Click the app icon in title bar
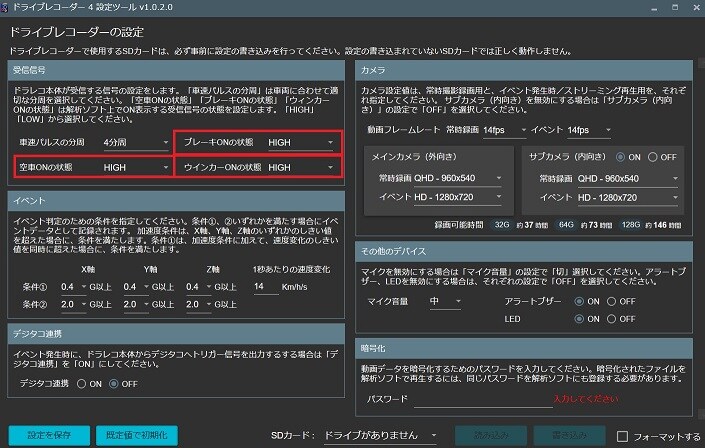705x448 pixels. click(4, 8)
